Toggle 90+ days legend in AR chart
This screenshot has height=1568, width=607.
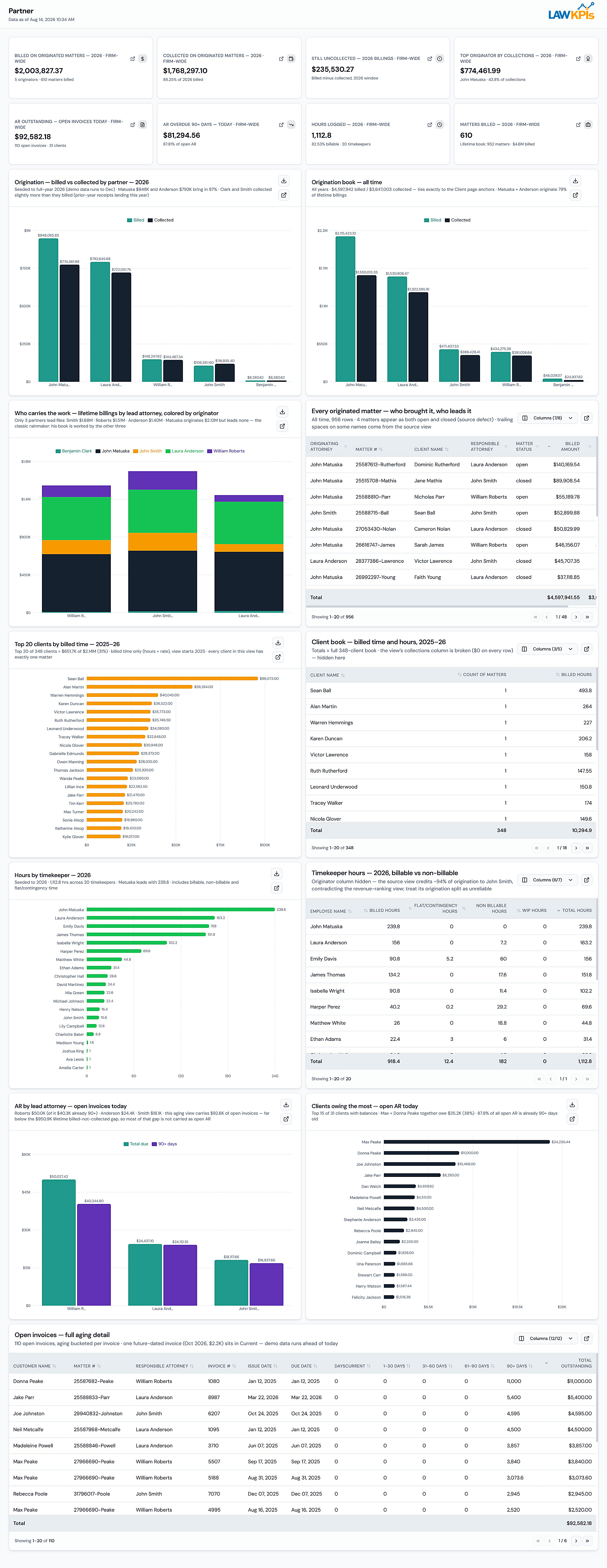coord(165,1144)
